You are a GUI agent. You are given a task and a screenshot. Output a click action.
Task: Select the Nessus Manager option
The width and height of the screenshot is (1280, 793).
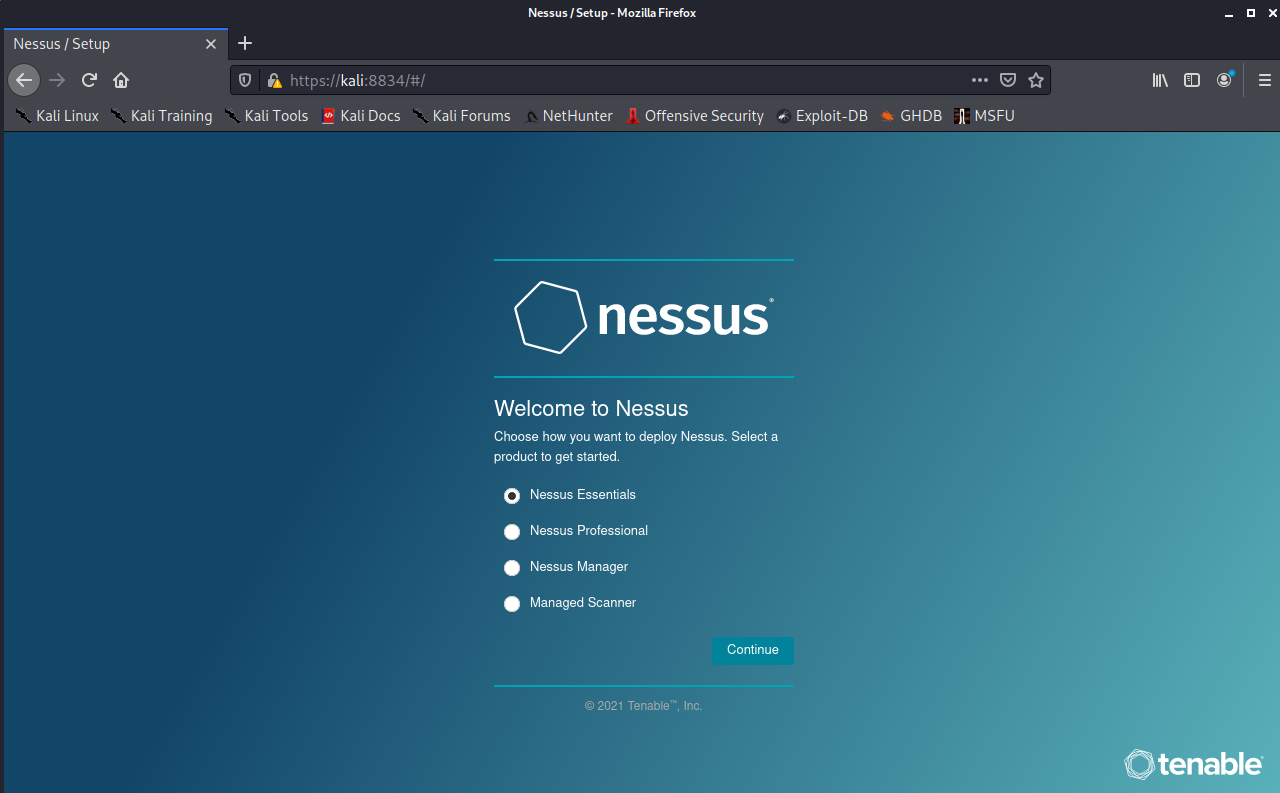pyautogui.click(x=512, y=567)
